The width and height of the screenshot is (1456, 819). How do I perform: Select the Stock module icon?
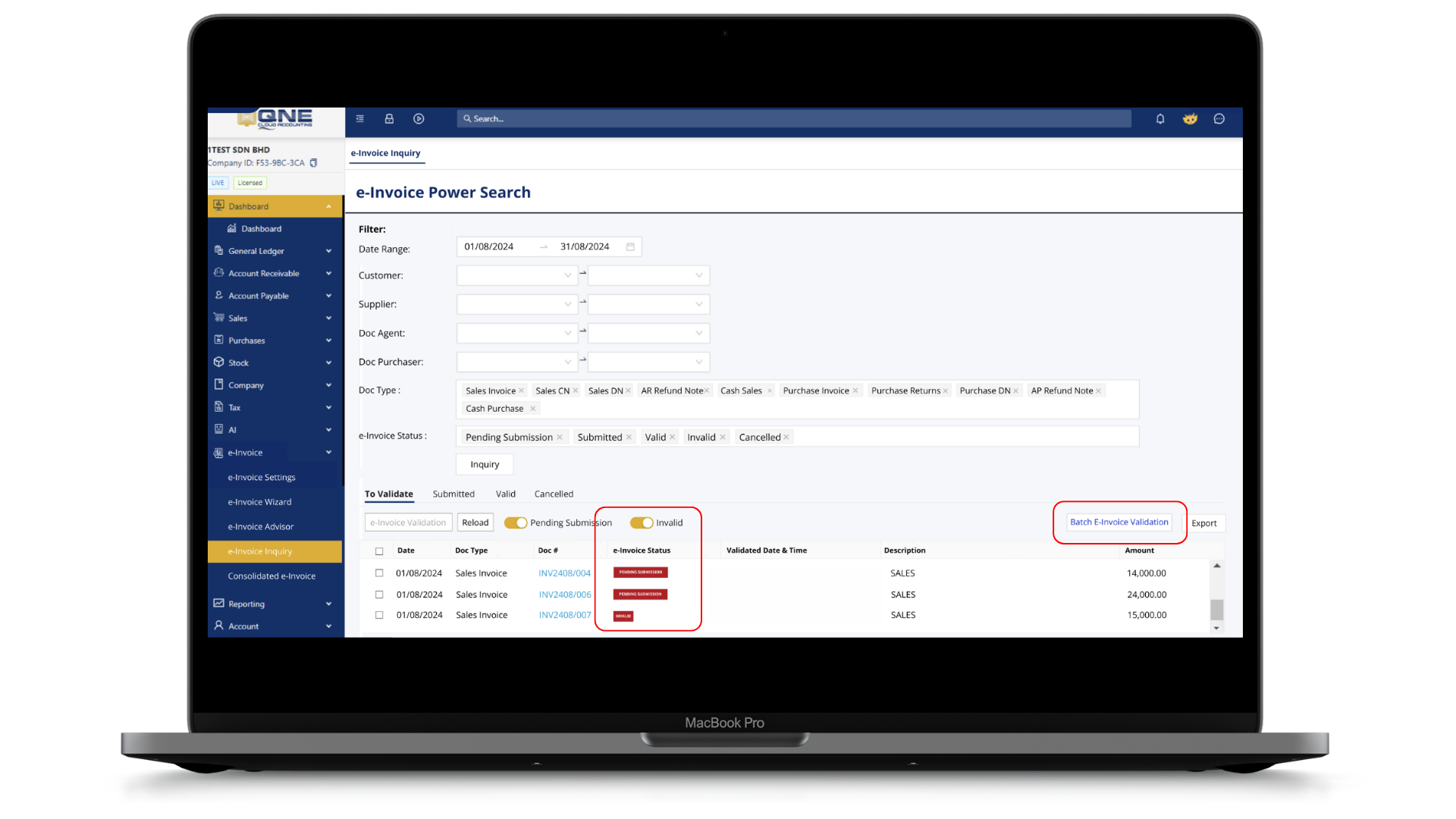click(x=218, y=362)
